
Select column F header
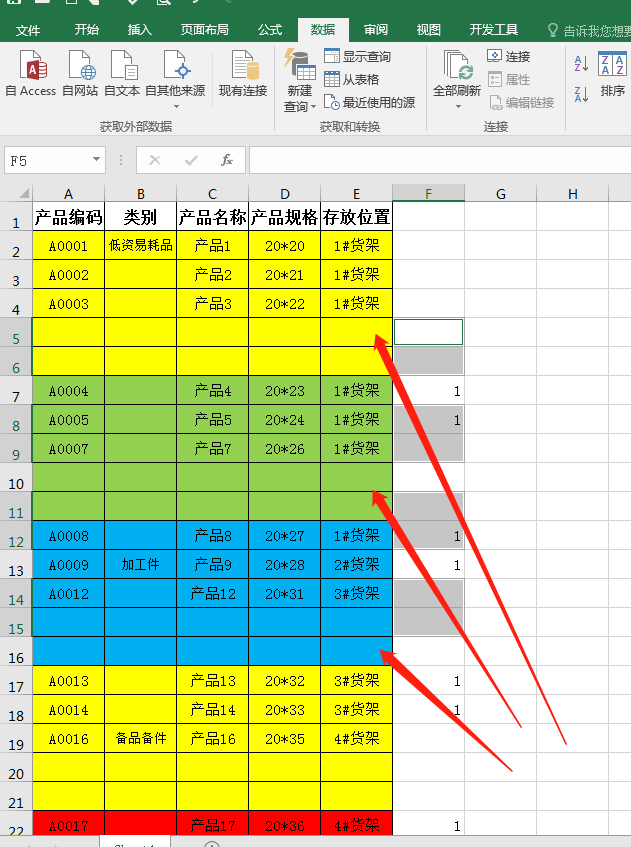click(428, 193)
